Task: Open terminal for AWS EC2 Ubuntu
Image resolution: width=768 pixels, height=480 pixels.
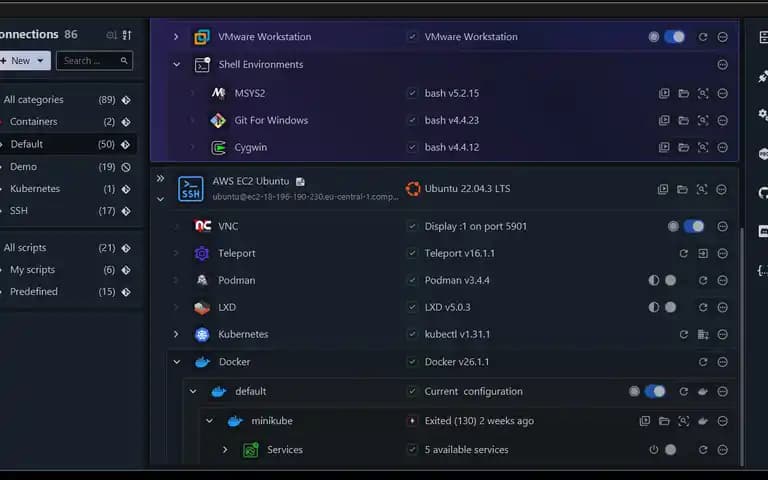Action: tap(663, 189)
